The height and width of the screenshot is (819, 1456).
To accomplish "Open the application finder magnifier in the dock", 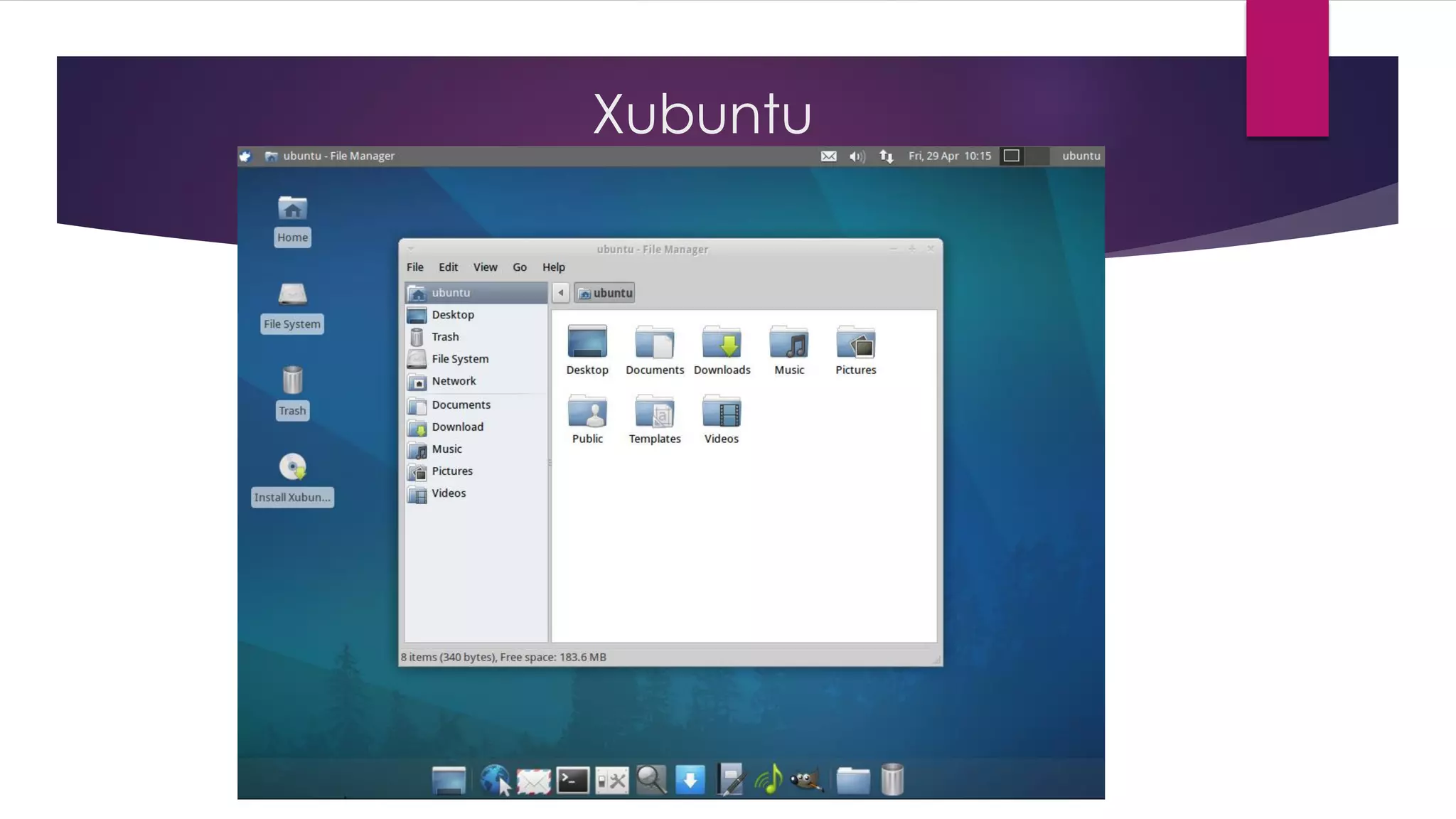I will [x=651, y=780].
